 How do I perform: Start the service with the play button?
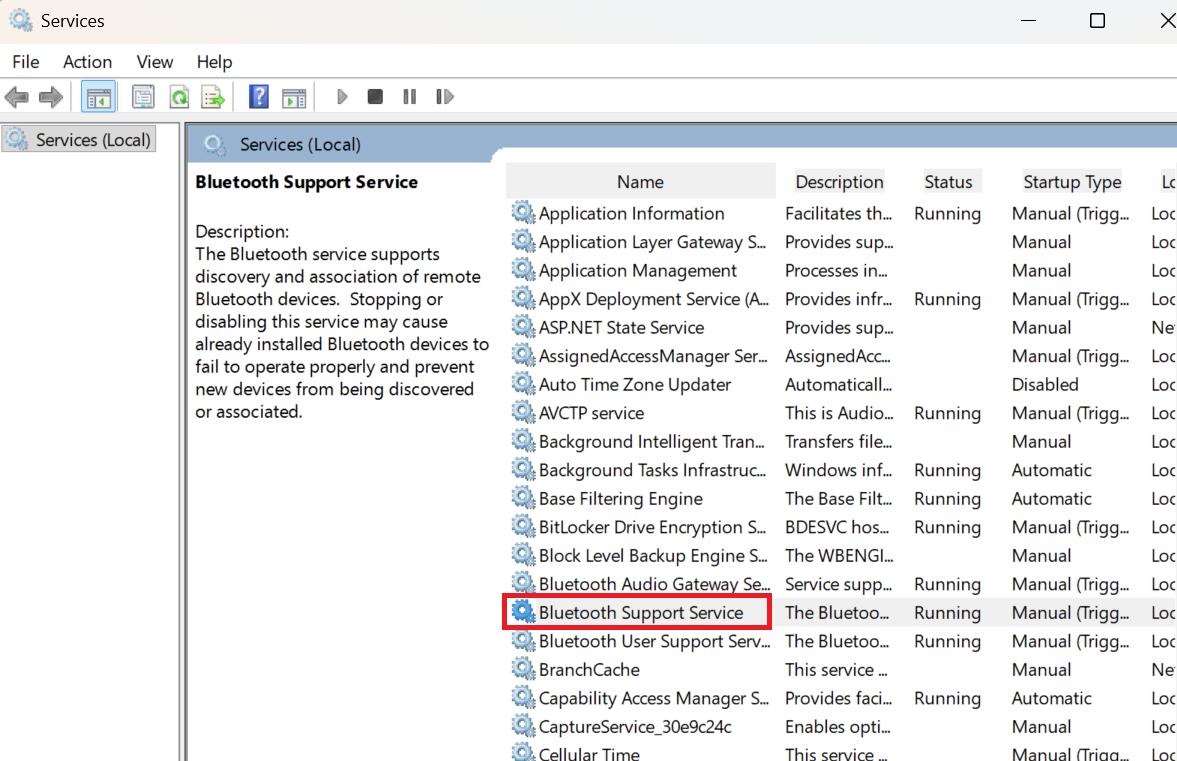coord(342,97)
